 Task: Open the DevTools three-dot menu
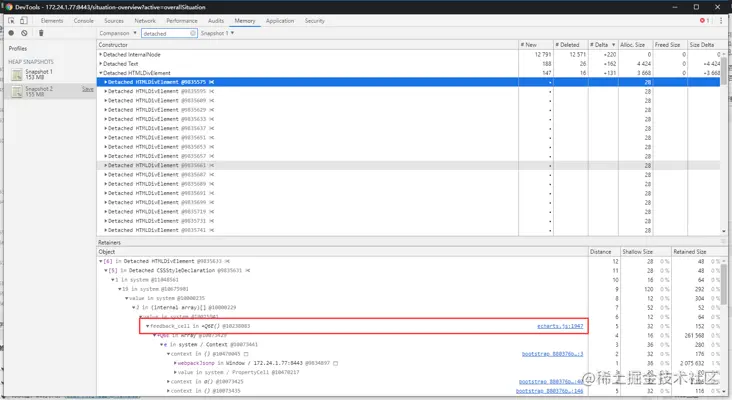[x=721, y=21]
